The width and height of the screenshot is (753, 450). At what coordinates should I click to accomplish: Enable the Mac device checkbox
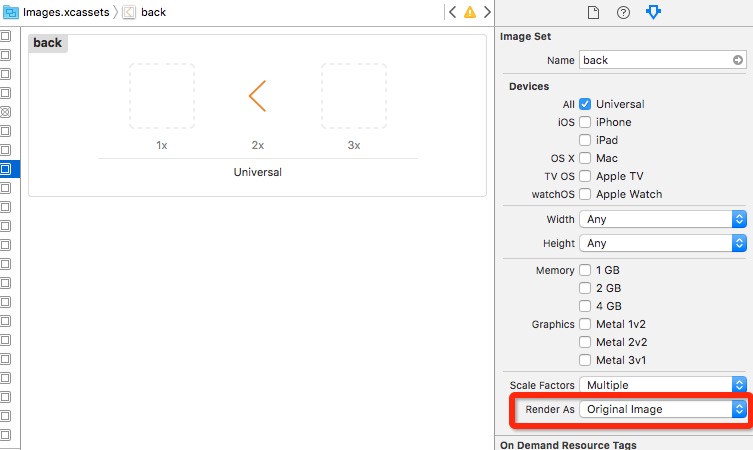[x=584, y=158]
